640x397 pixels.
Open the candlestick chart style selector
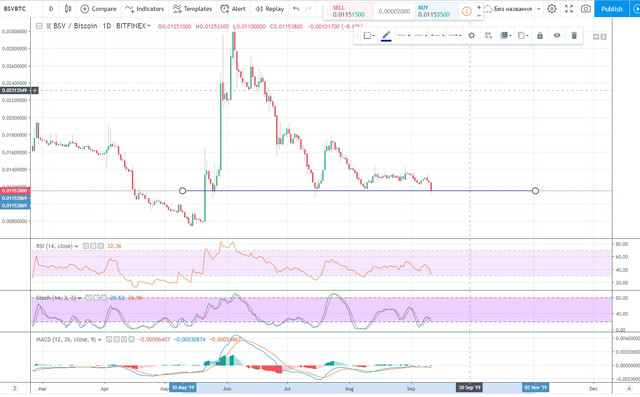(x=68, y=9)
